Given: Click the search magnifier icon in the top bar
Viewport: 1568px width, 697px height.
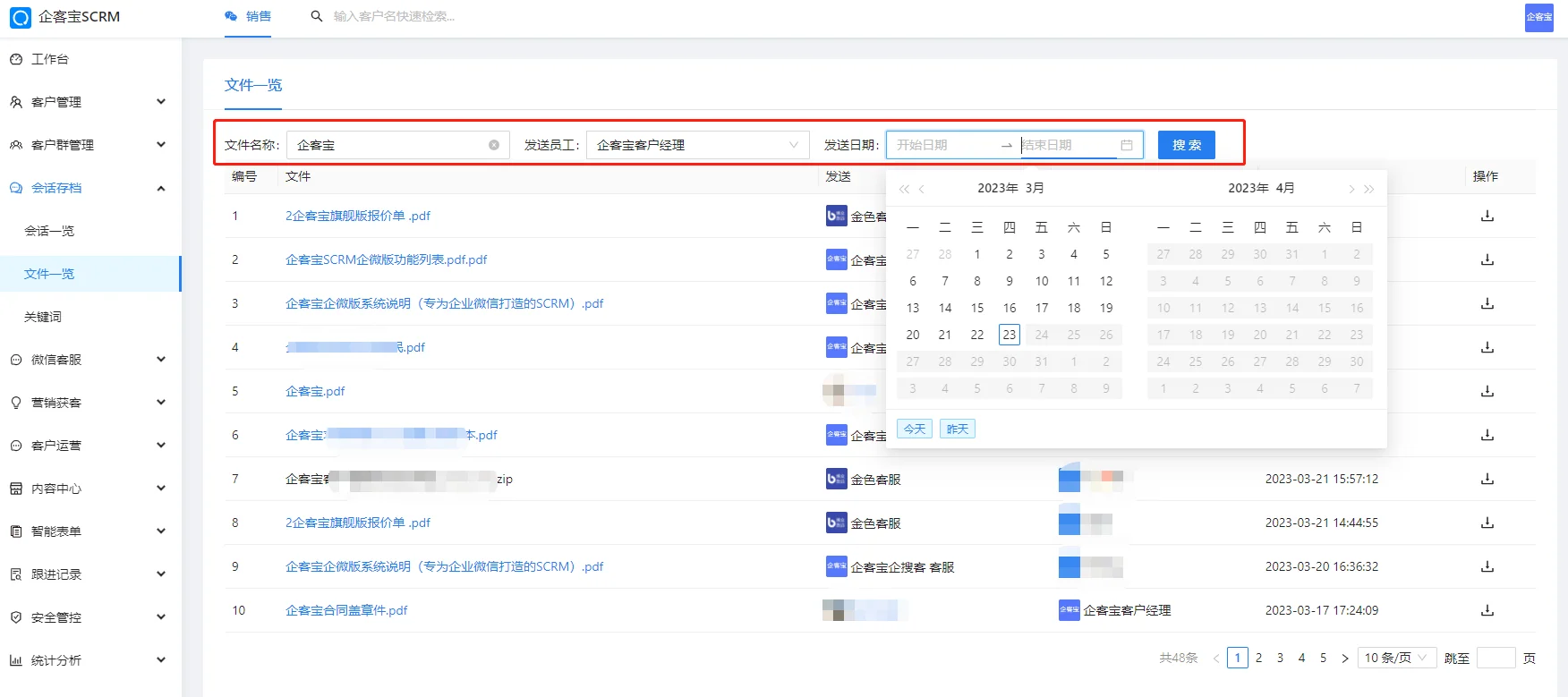Looking at the screenshot, I should (317, 16).
